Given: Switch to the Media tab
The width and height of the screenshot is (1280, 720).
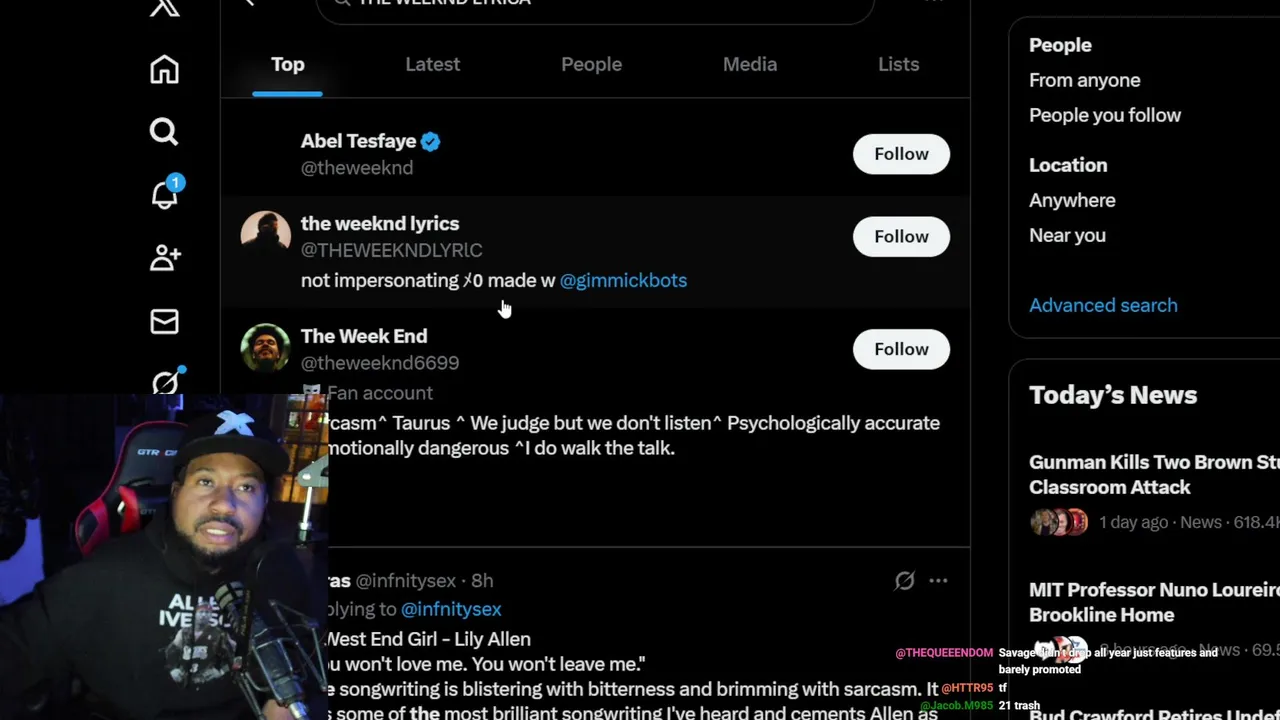Looking at the screenshot, I should (749, 64).
